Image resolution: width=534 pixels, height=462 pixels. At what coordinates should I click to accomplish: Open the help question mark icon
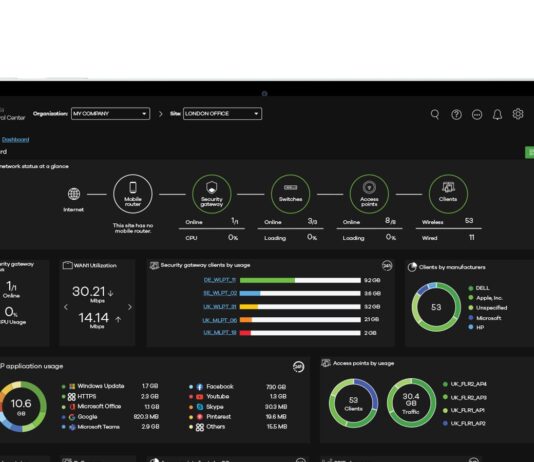456,114
